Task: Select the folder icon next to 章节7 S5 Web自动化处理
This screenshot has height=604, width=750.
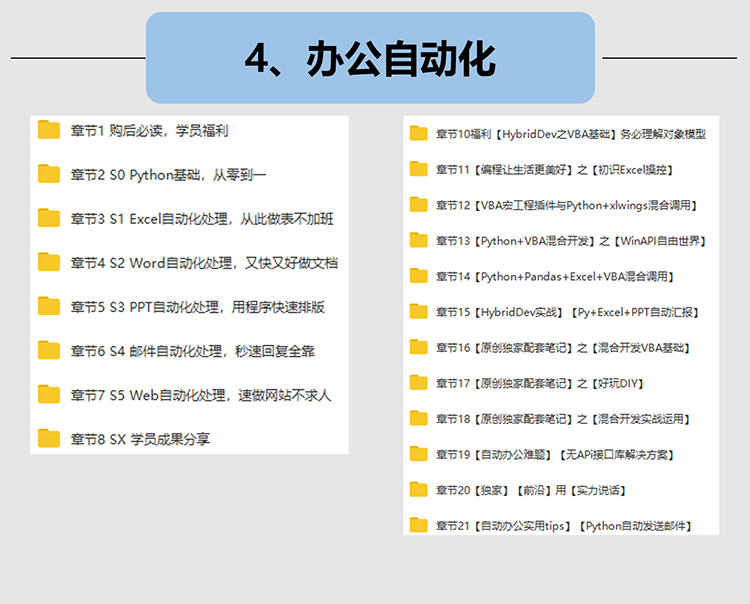Action: coord(49,395)
